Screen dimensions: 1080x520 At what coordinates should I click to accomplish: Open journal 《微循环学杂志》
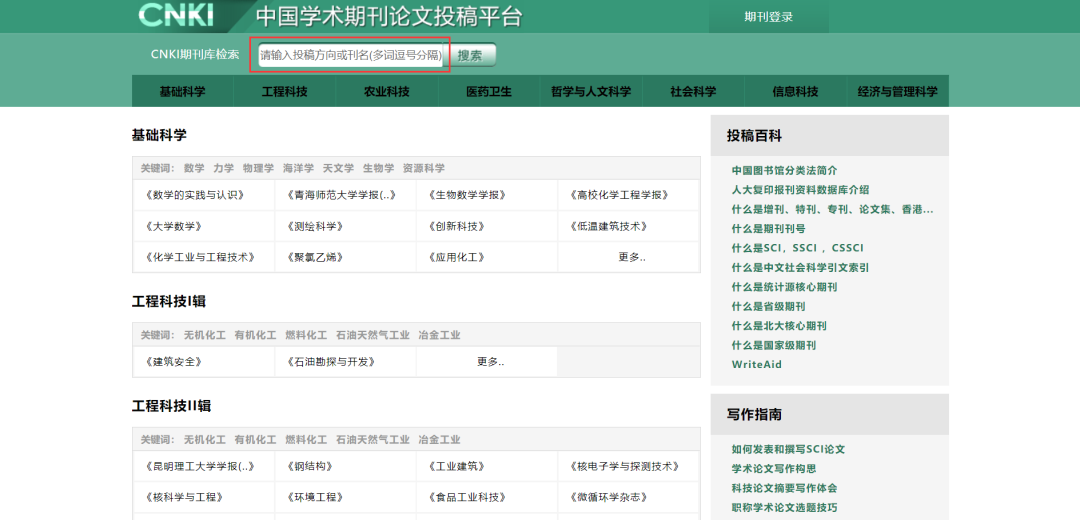click(x=609, y=497)
